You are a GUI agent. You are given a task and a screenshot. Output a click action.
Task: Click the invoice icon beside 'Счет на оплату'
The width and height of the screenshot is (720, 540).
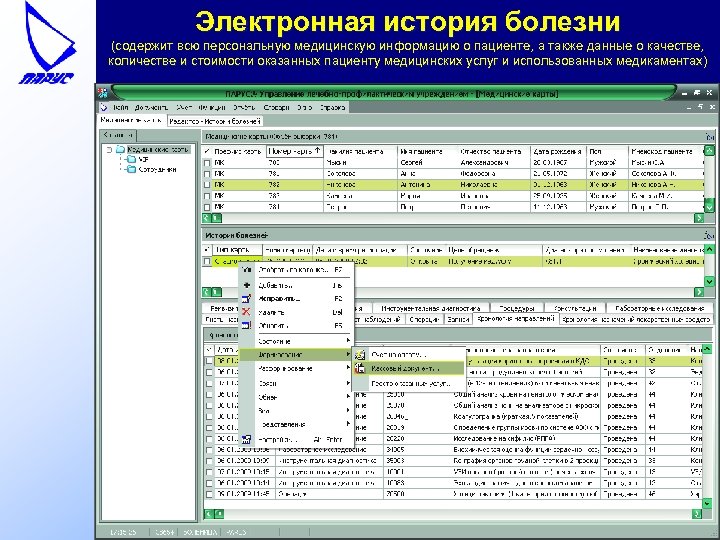(x=360, y=355)
